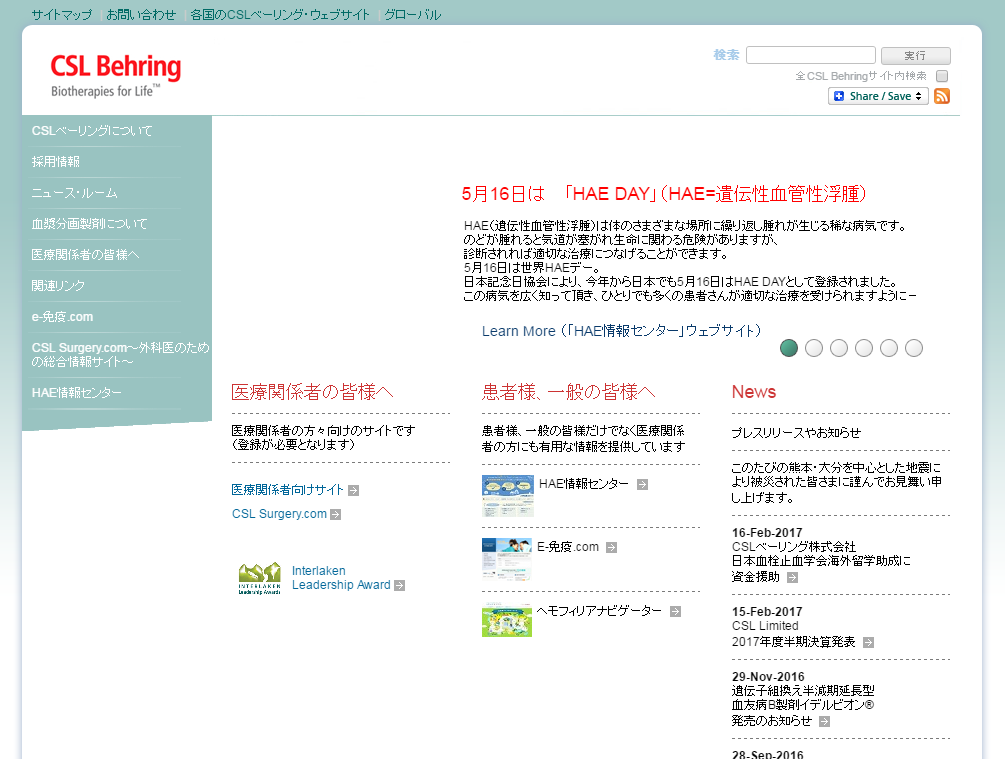Select the fourth carousel dot
Image resolution: width=1005 pixels, height=759 pixels.
(864, 348)
